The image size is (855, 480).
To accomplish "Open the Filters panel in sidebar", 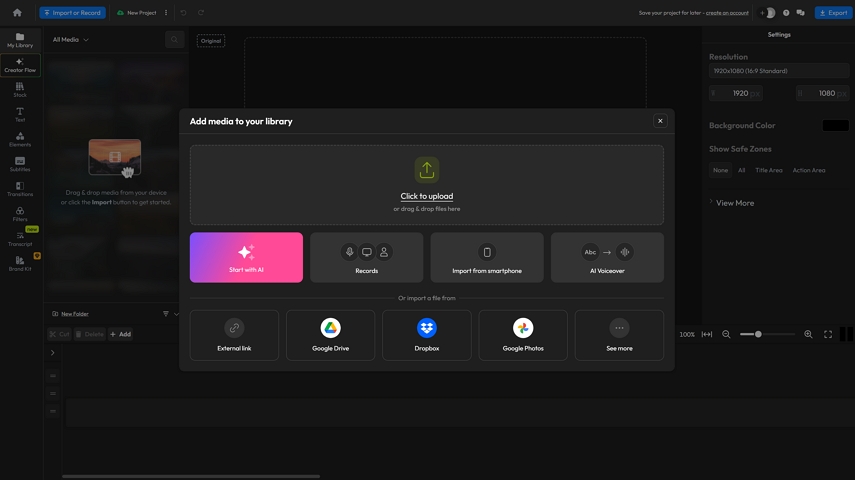I will click(x=20, y=214).
